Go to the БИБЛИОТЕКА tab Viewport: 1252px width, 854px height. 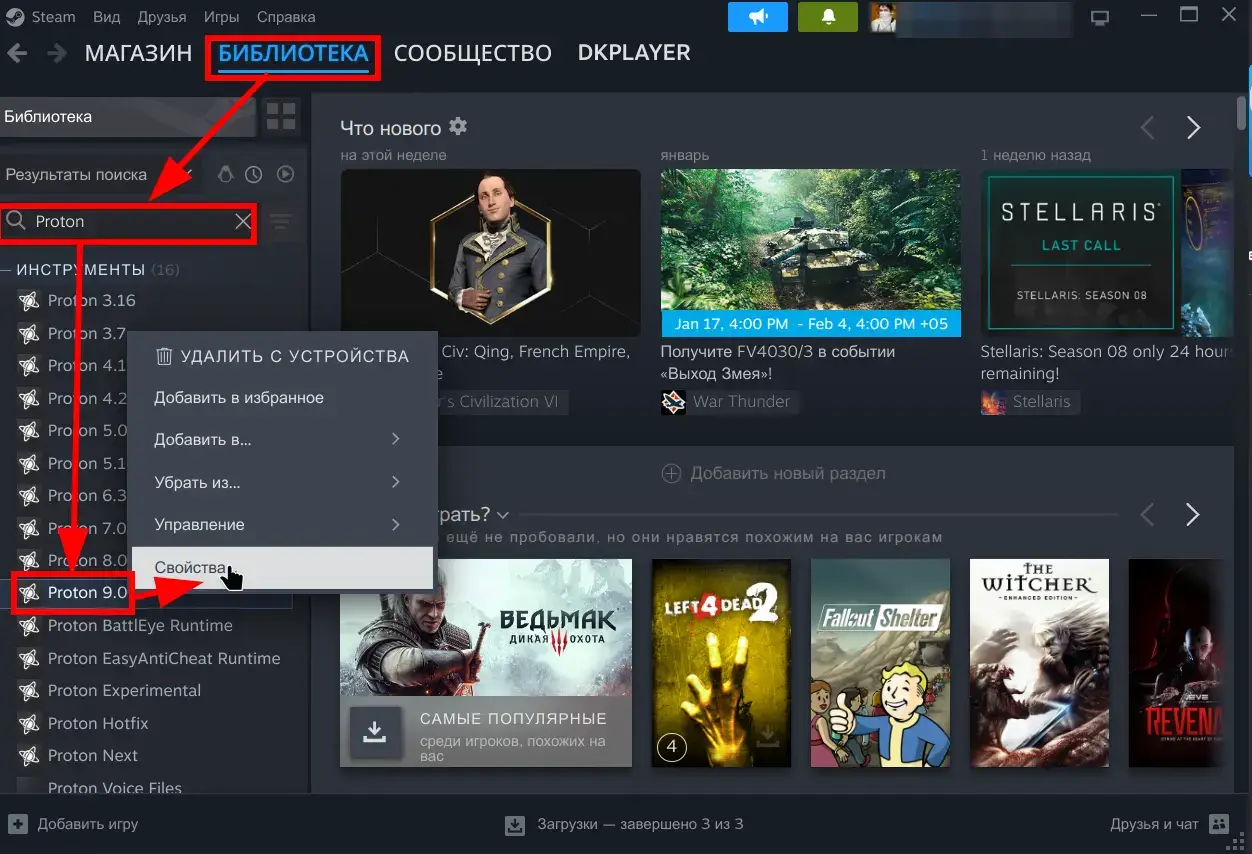coord(293,53)
